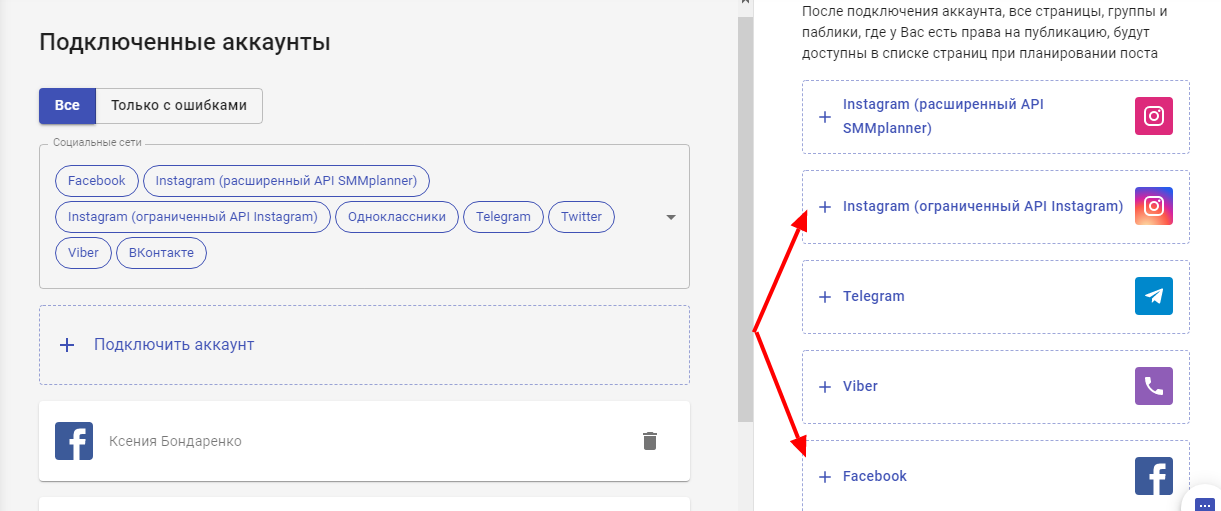
Task: Click the Instagram extended API pink icon
Action: pyautogui.click(x=1153, y=116)
